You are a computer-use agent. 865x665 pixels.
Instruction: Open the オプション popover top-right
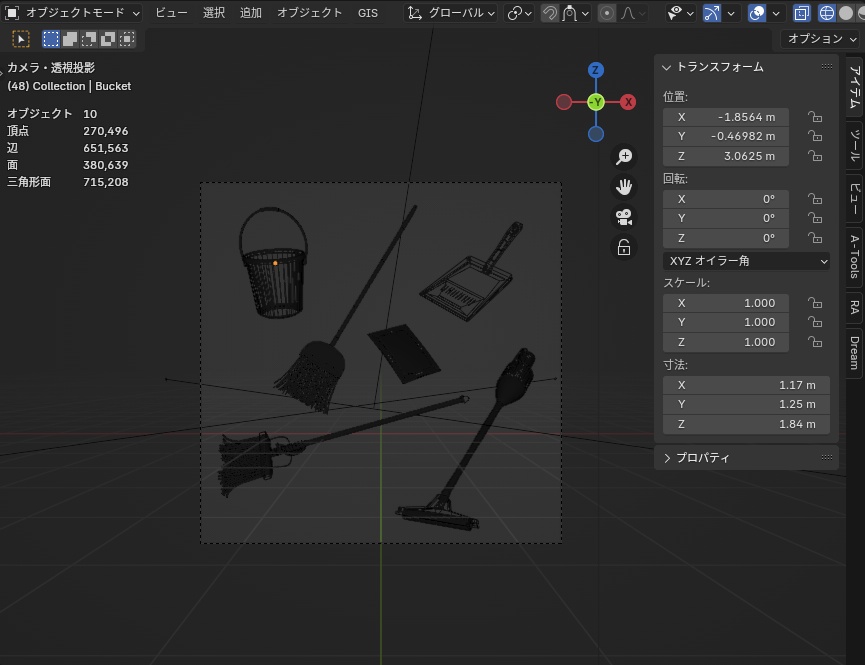point(820,39)
